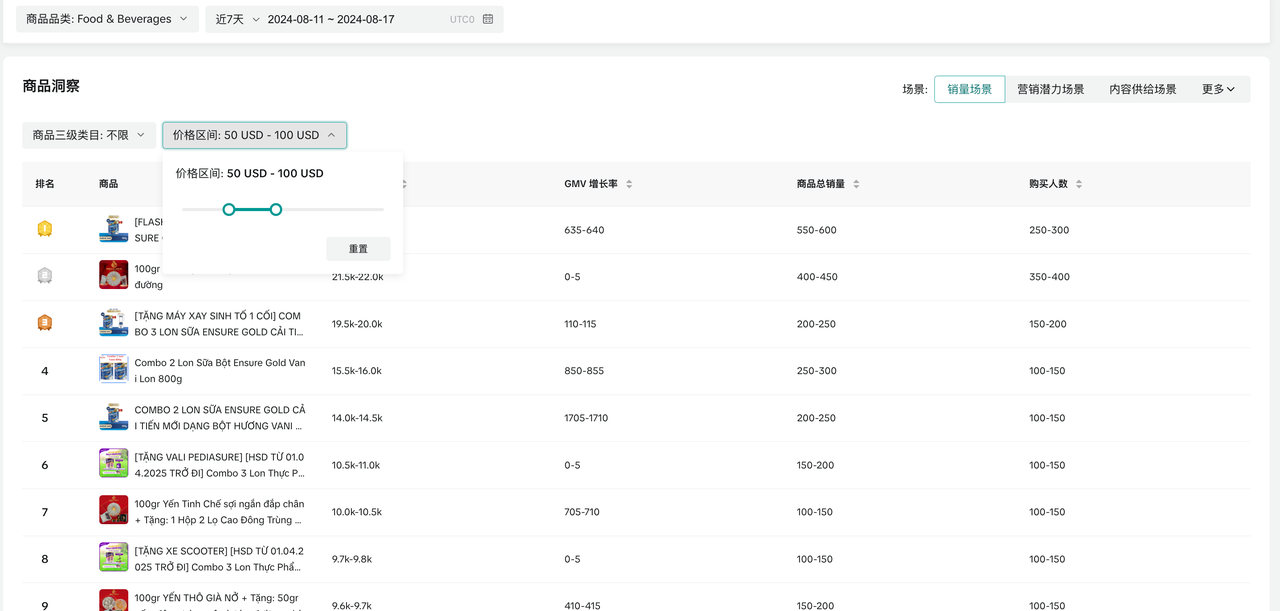The image size is (1280, 611).
Task: Open rank 6 Pediasure product thumbnail
Action: [113, 464]
